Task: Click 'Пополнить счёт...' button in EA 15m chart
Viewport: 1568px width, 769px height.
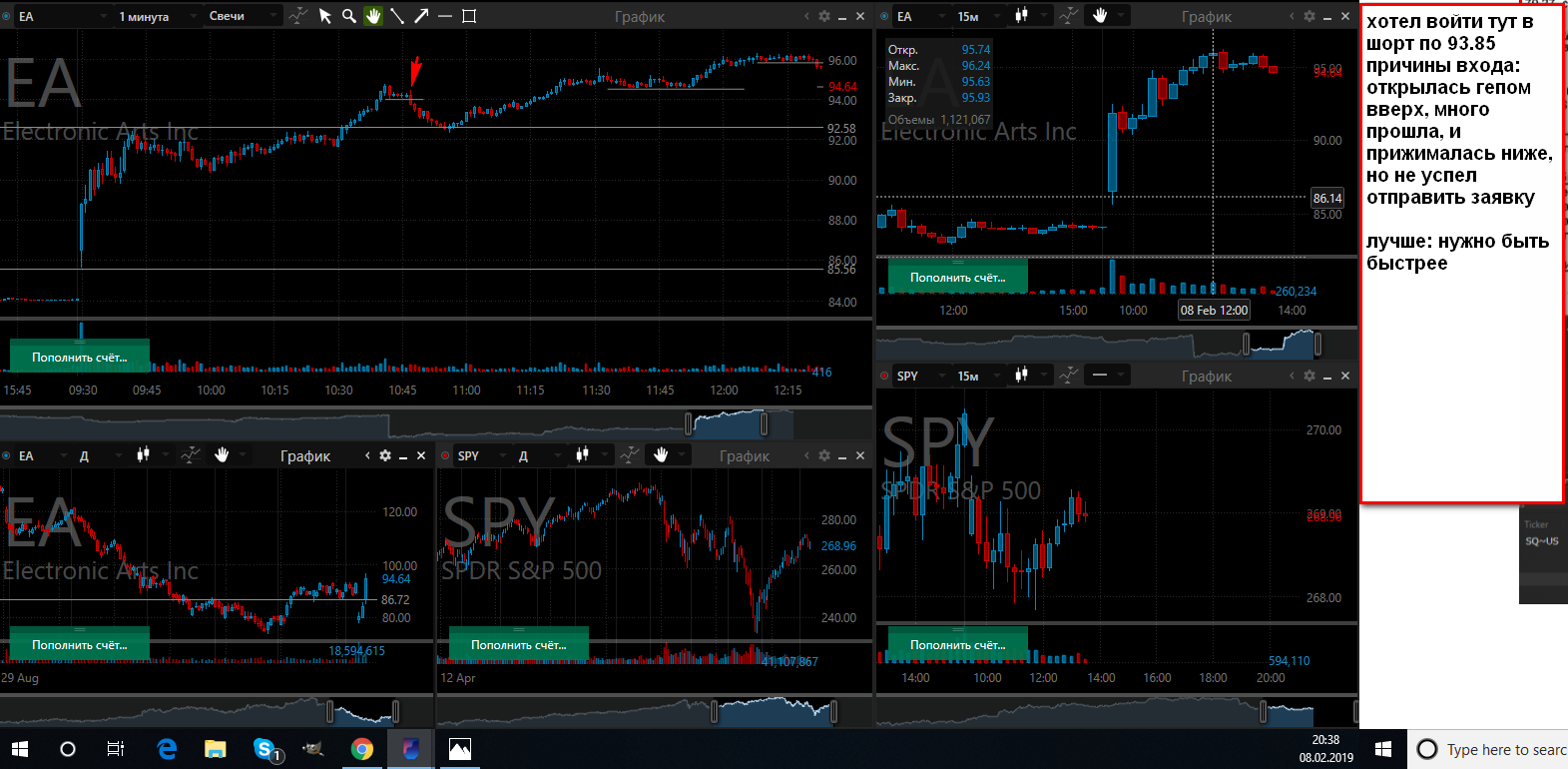Action: click(x=958, y=277)
